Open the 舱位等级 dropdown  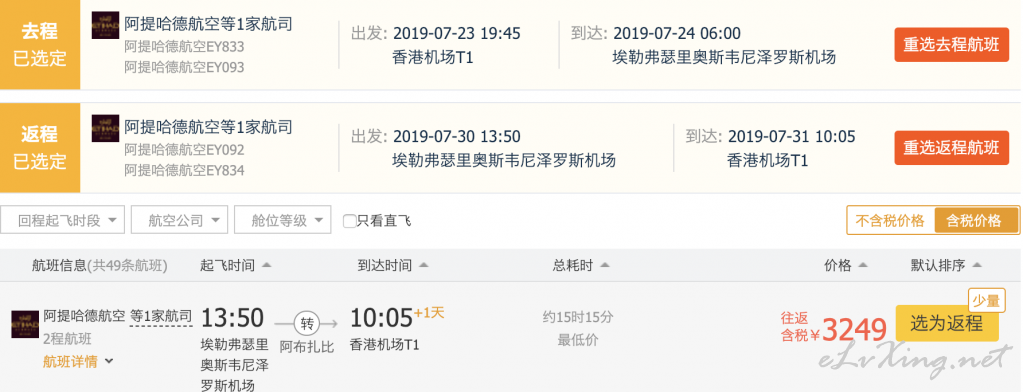(282, 220)
